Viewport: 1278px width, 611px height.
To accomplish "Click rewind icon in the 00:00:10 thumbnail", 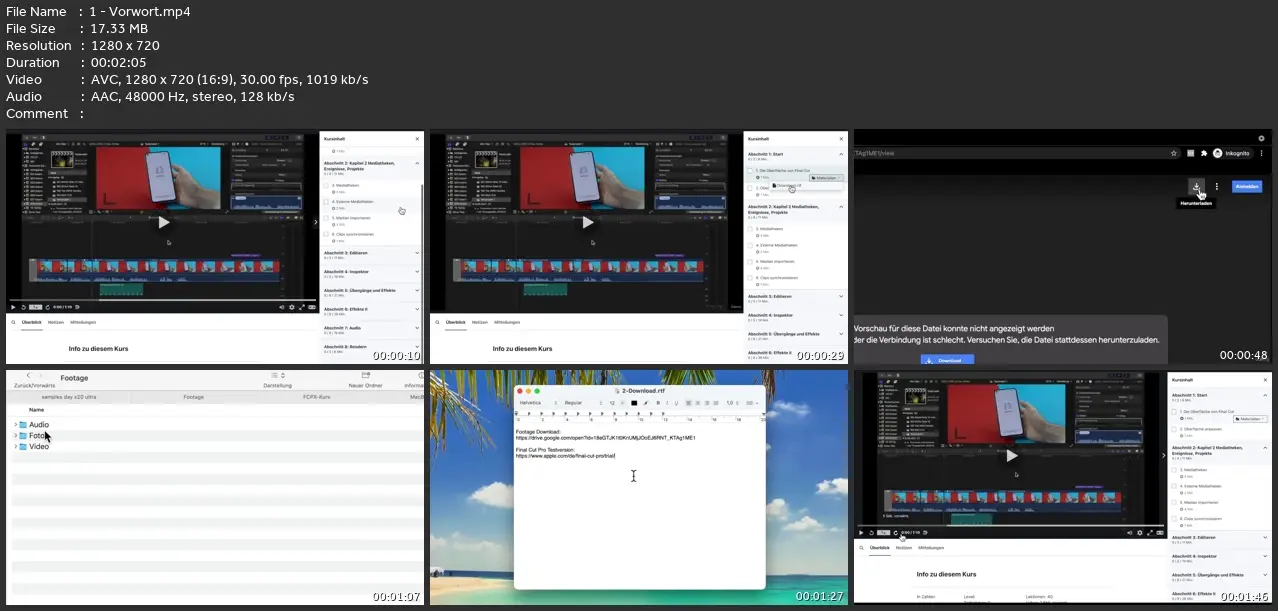I will 23,307.
